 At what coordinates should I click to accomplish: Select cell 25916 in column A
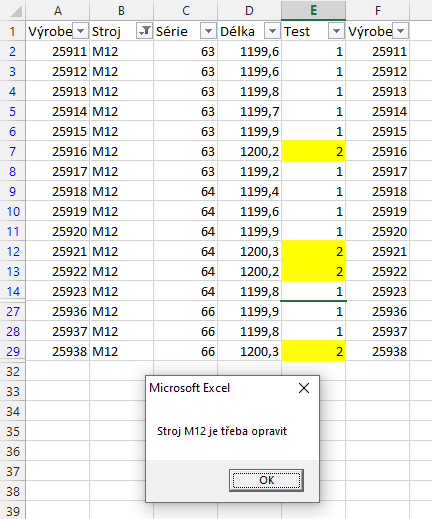[58, 151]
